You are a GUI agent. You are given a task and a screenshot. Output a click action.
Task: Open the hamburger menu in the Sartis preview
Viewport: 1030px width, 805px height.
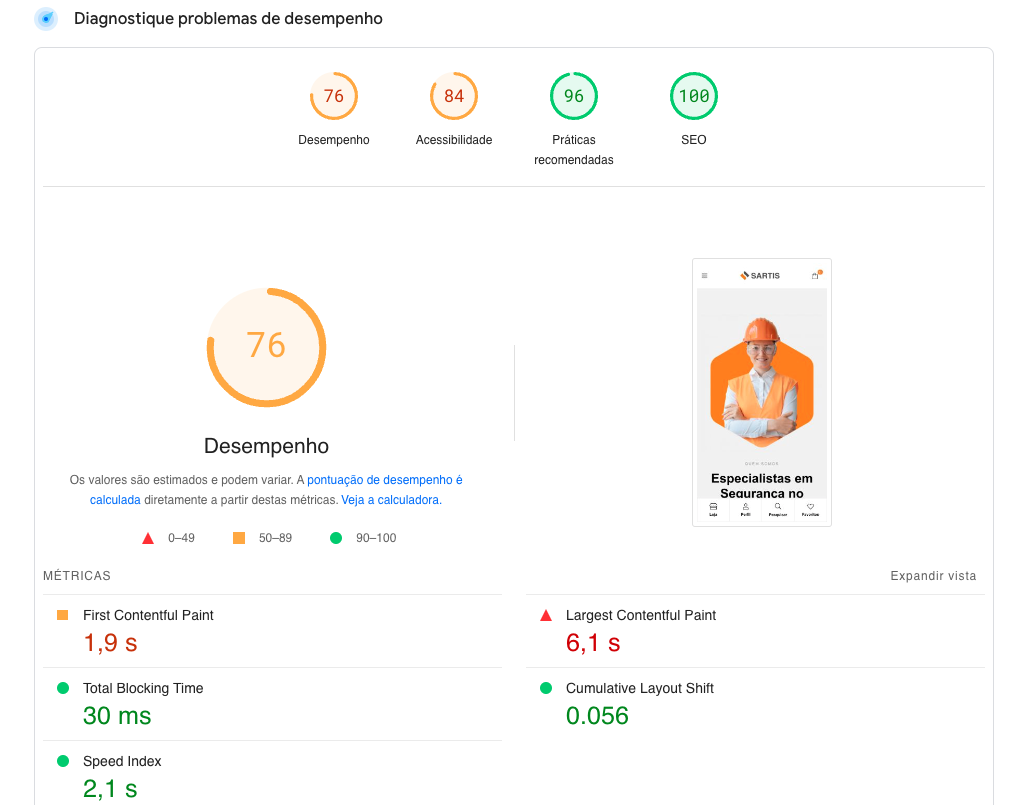click(705, 276)
